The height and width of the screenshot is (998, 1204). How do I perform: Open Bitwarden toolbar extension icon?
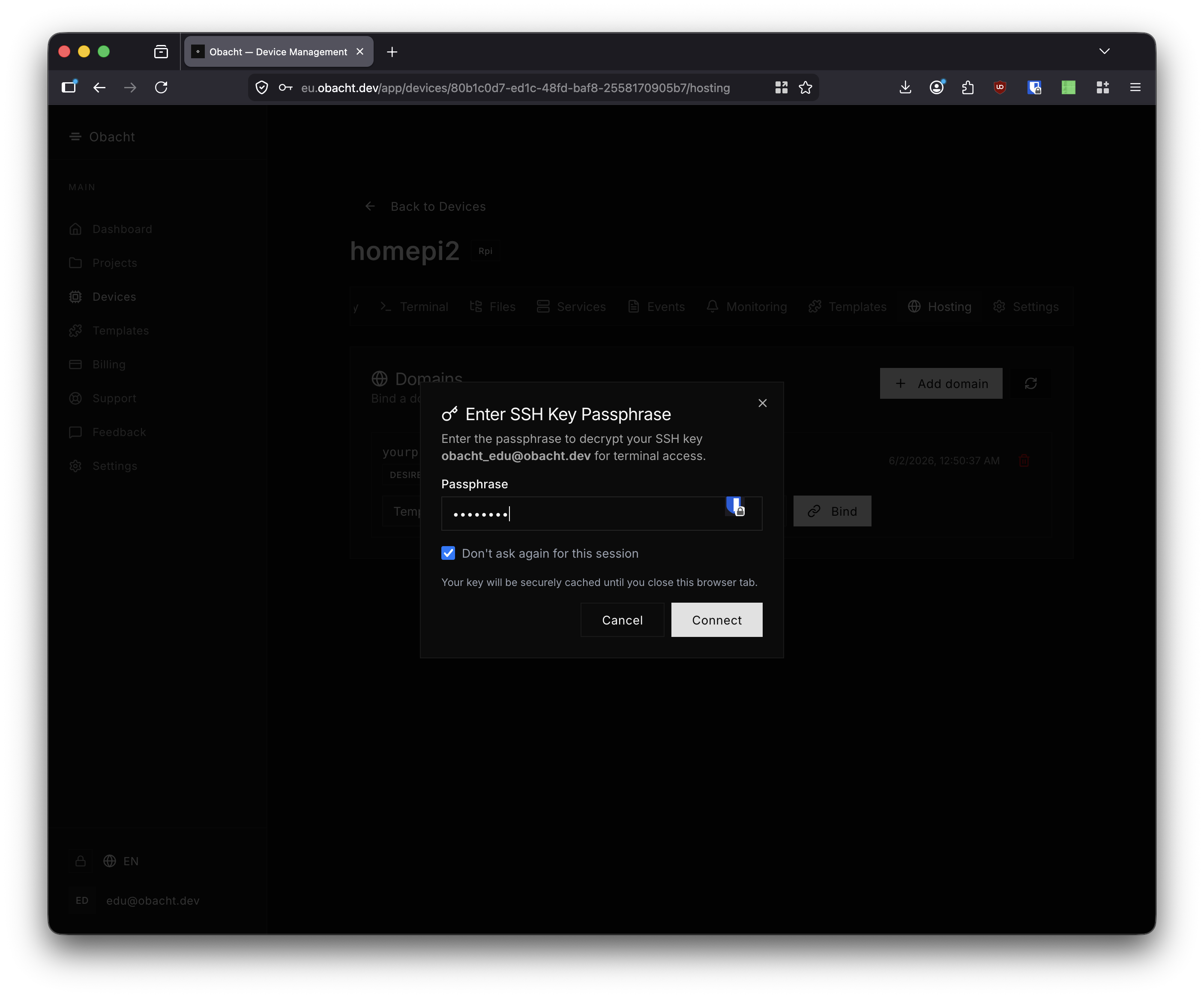[x=1034, y=87]
